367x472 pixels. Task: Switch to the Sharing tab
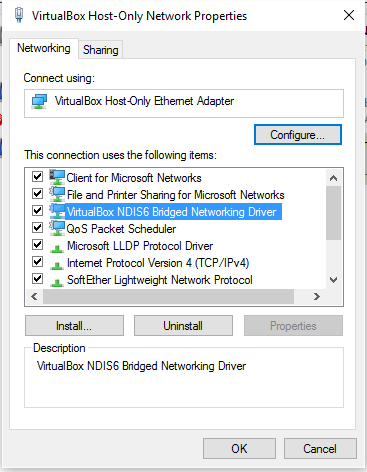click(101, 50)
